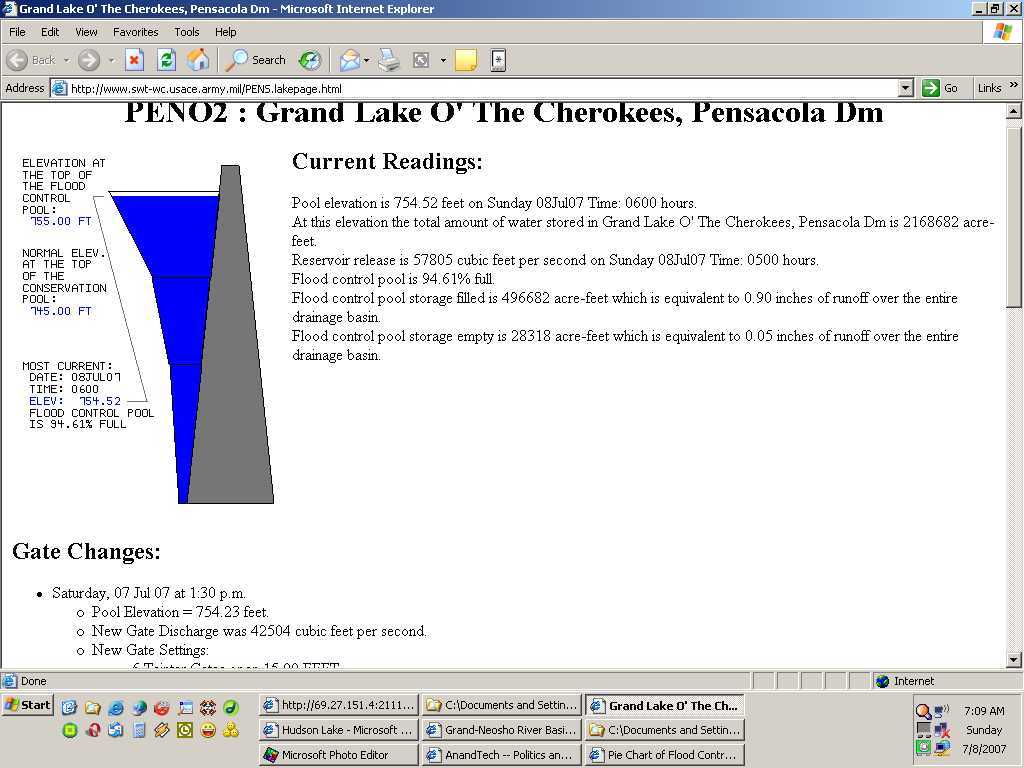Click inside the address URL field
1024x768 pixels.
(x=480, y=88)
